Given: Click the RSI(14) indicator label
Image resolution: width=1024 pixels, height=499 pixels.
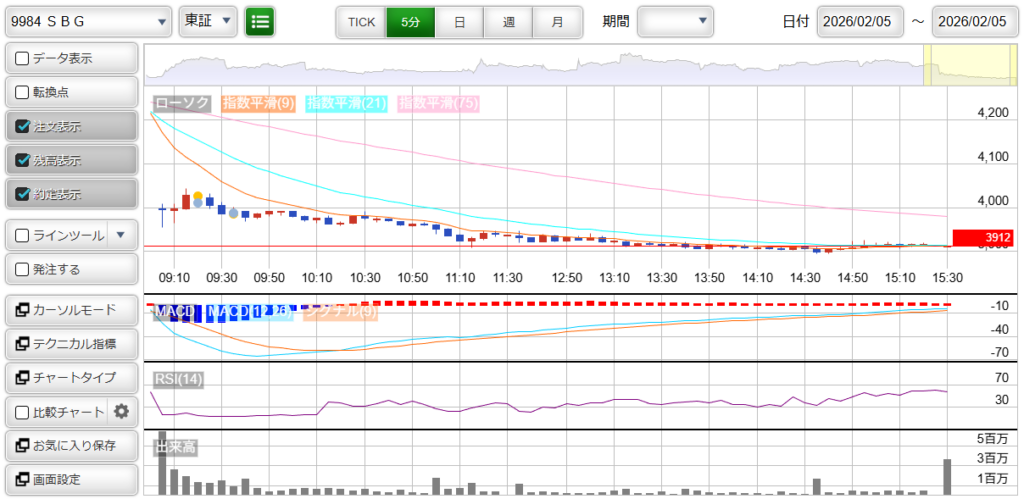Looking at the screenshot, I should click(178, 378).
